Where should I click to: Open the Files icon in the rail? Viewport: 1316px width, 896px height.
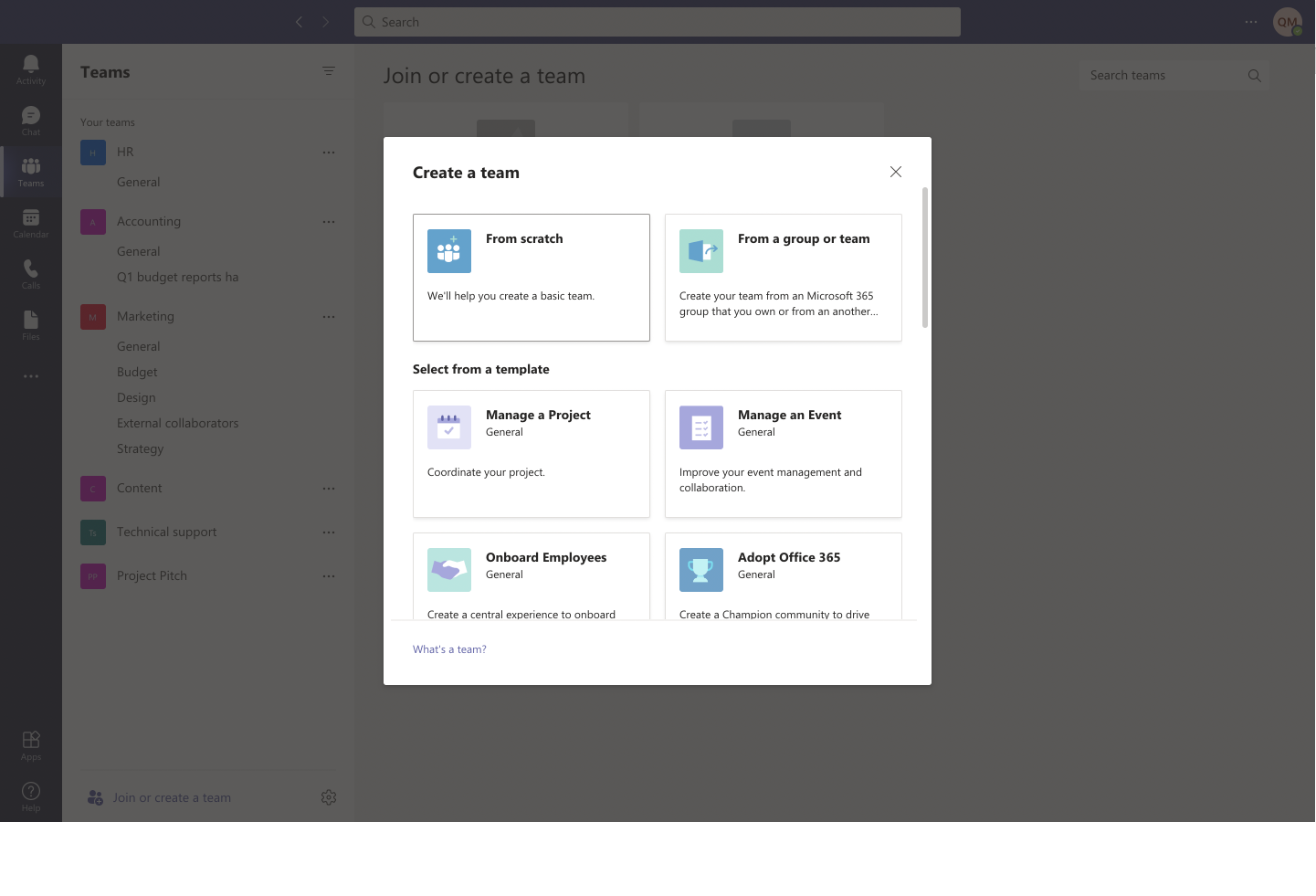point(31,324)
